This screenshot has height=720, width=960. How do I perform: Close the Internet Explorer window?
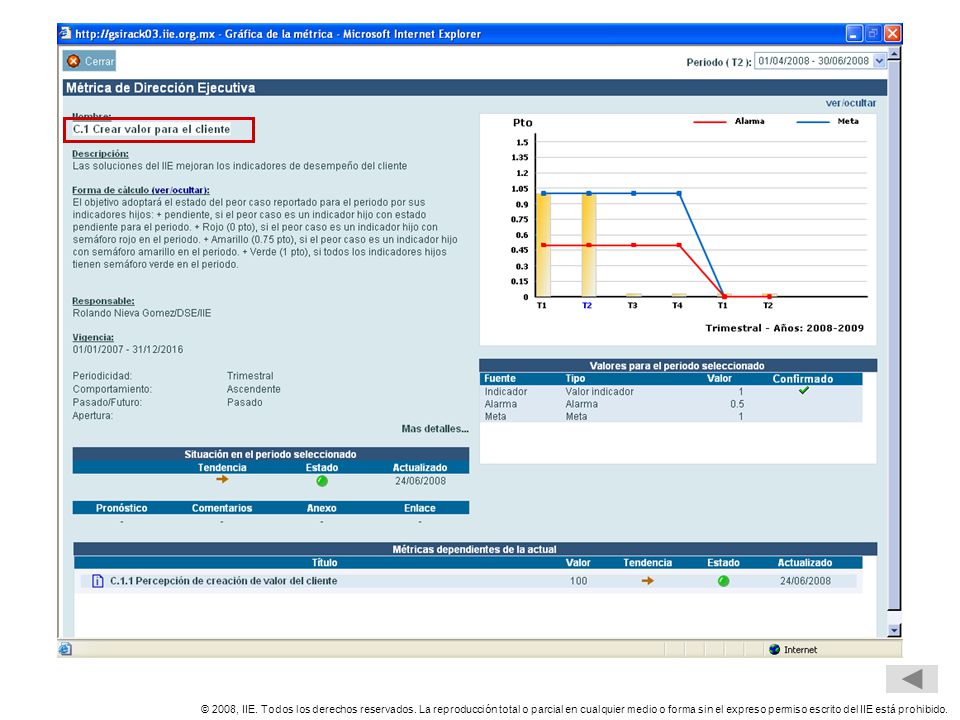coord(893,33)
